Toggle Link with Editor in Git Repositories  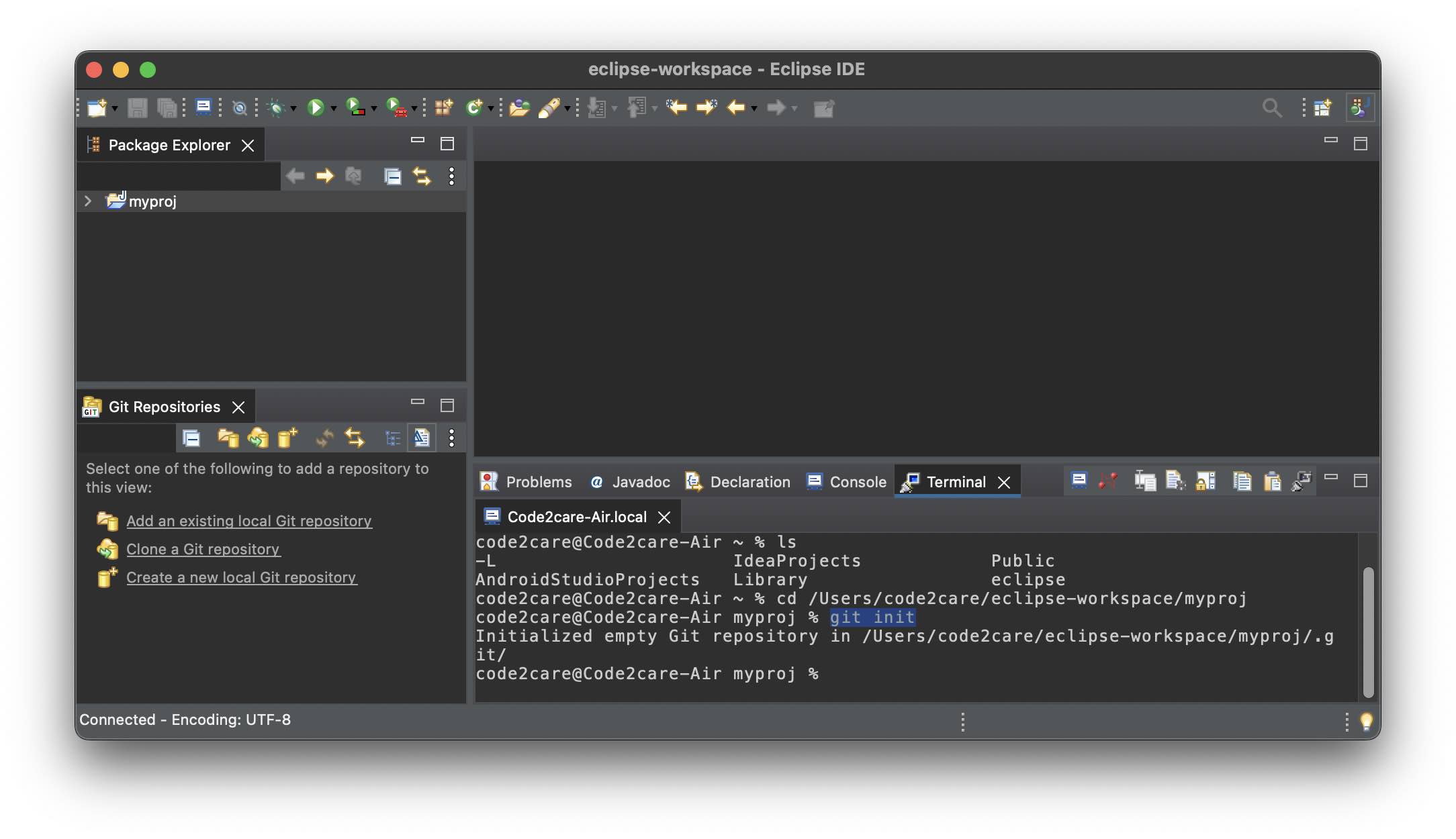pyautogui.click(x=355, y=438)
